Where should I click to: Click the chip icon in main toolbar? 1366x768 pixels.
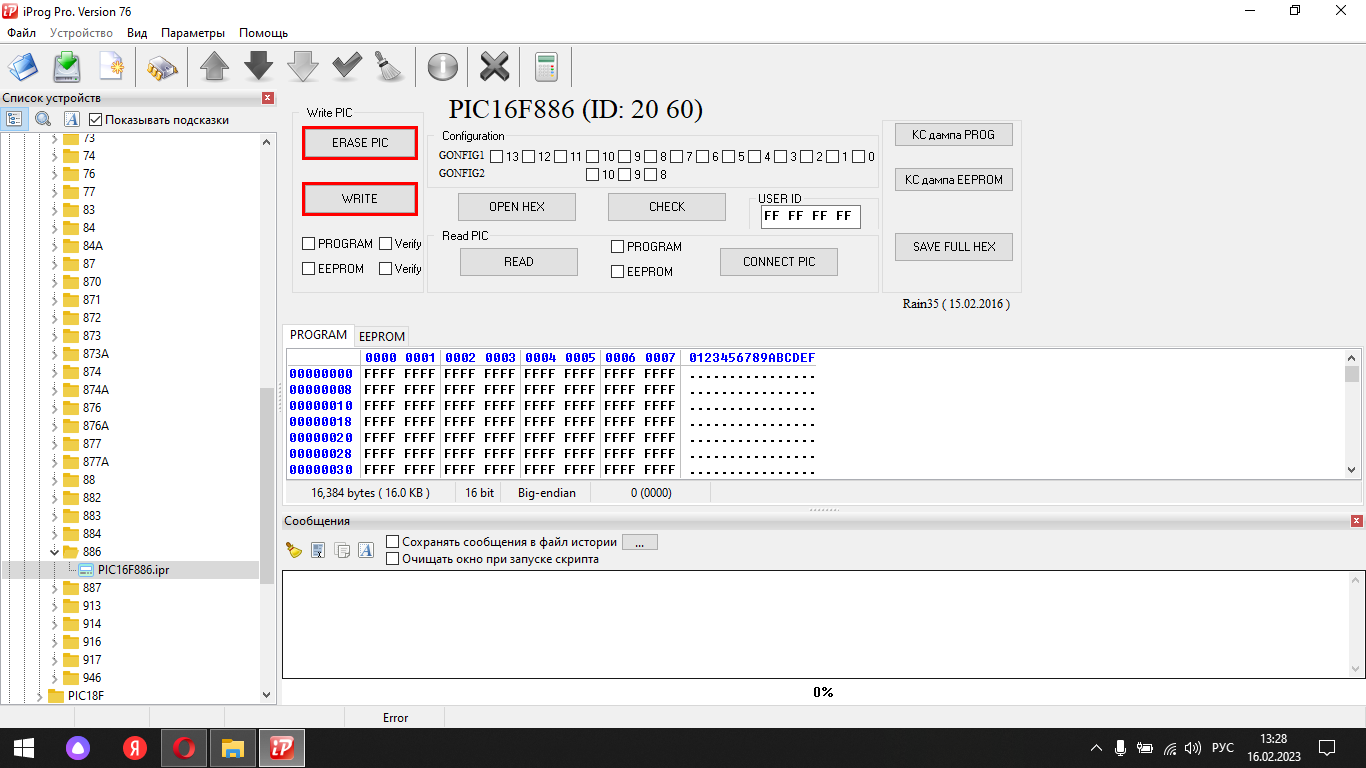coord(162,67)
